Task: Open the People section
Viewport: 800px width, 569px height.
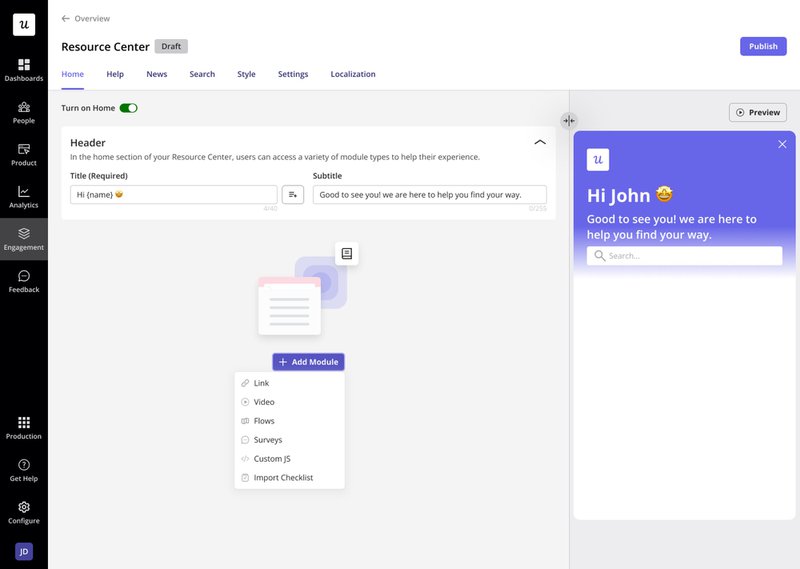Action: point(24,113)
